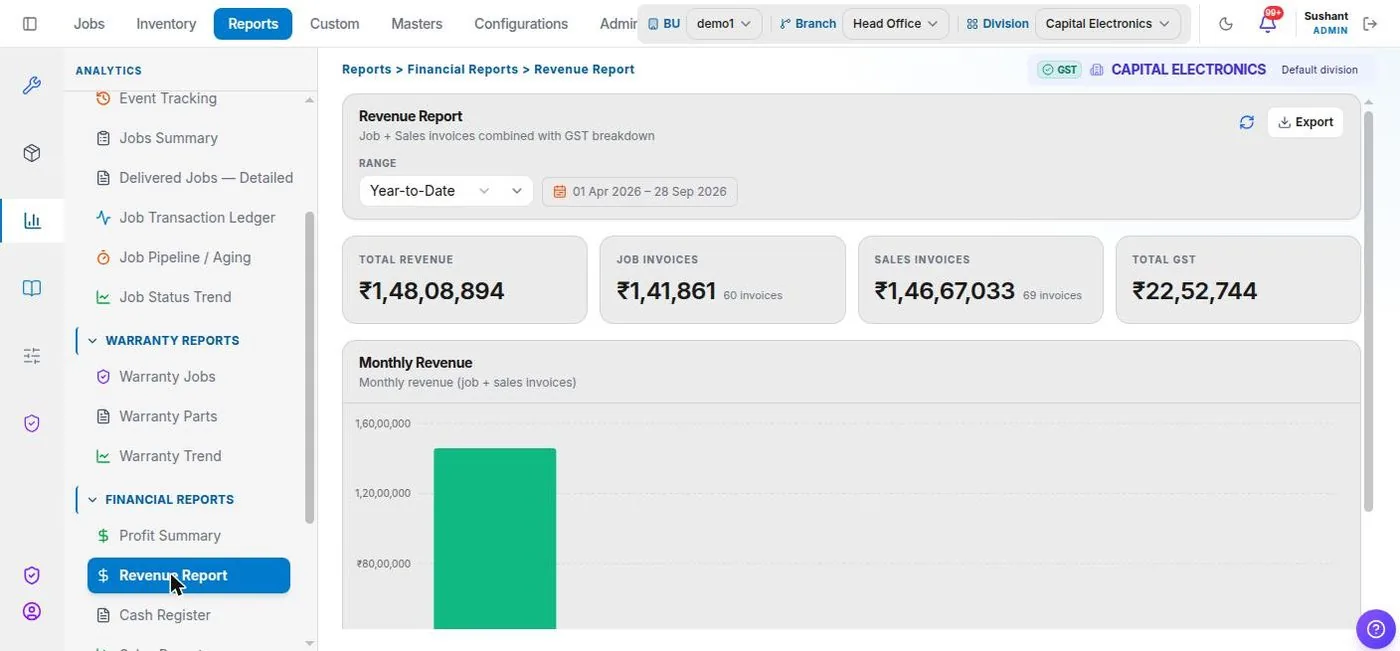This screenshot has width=1400, height=651.
Task: Click the Profit Summary dollar icon
Action: [x=103, y=536]
